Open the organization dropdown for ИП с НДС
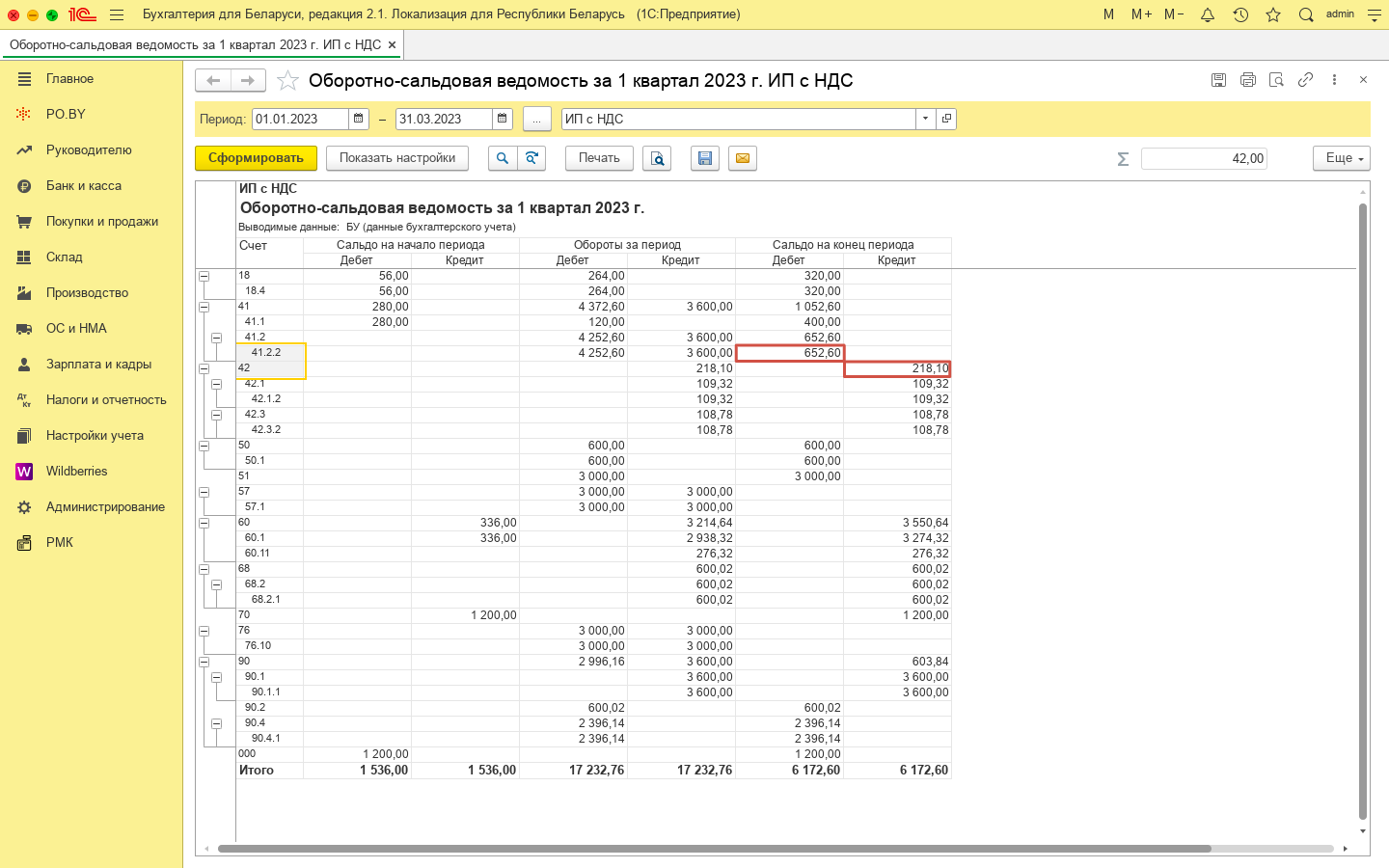 (925, 119)
